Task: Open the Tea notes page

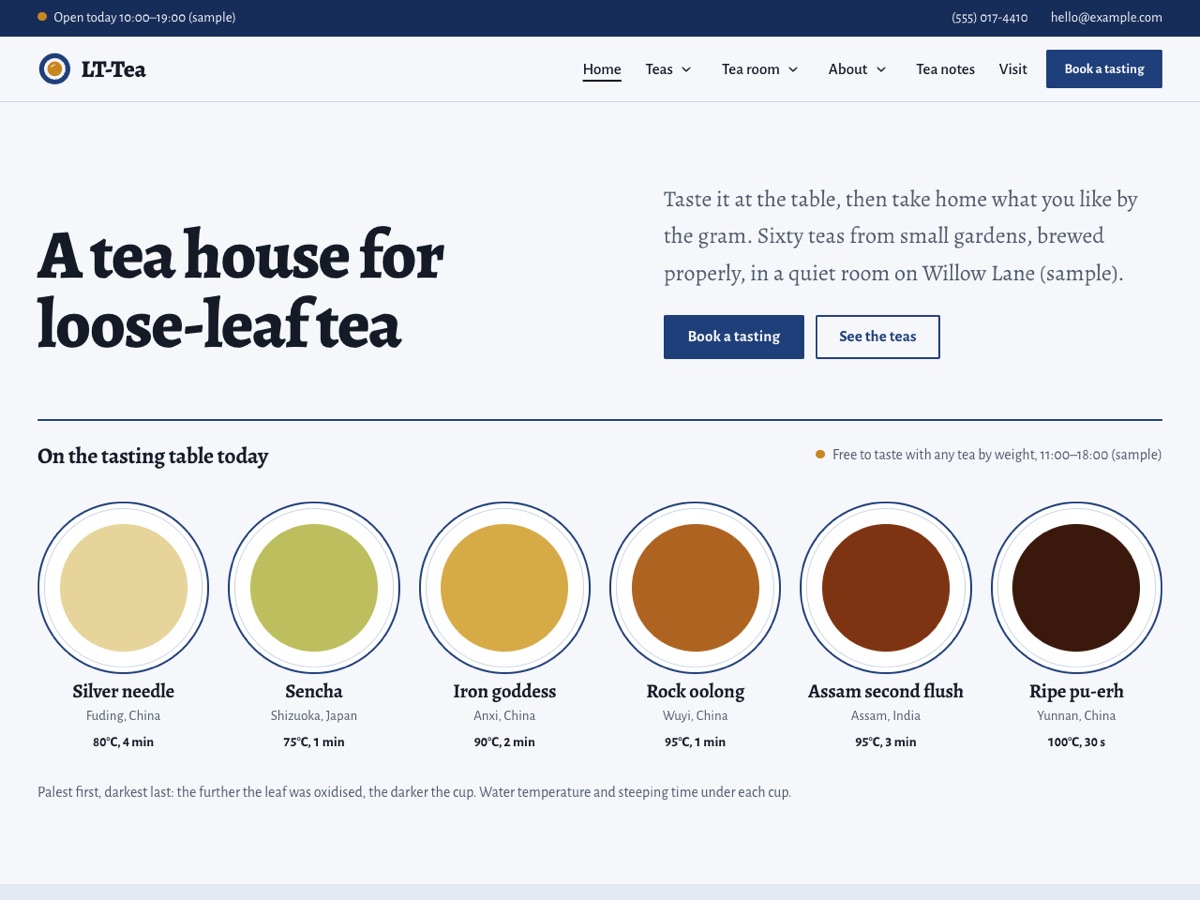Action: coord(945,69)
